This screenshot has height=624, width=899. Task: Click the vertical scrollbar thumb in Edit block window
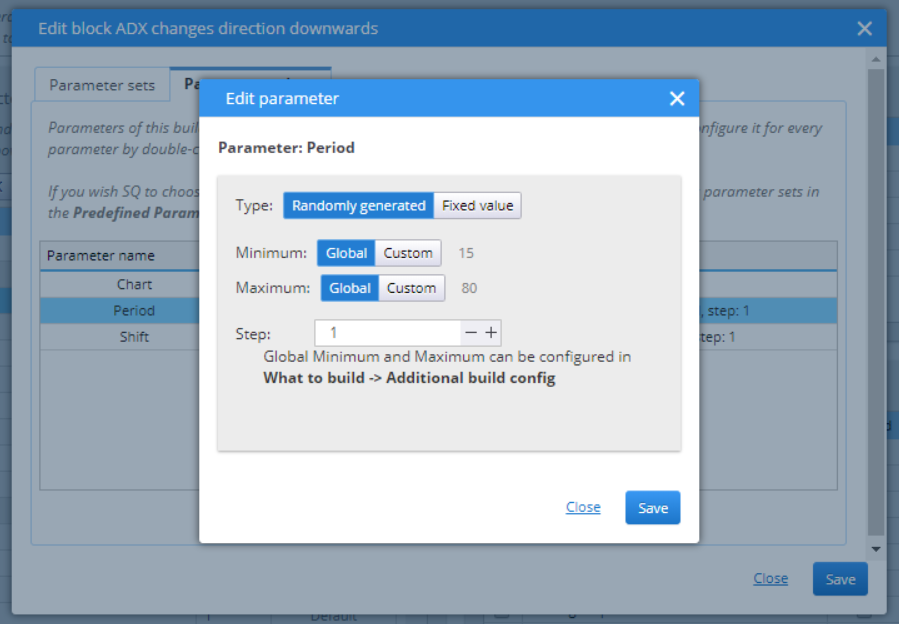pyautogui.click(x=875, y=302)
